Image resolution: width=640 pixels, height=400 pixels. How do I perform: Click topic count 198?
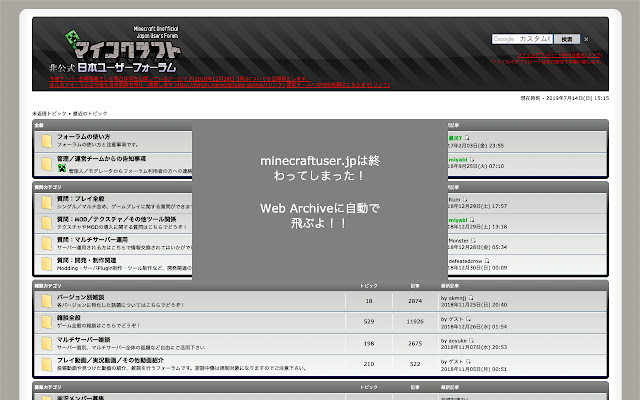point(369,344)
